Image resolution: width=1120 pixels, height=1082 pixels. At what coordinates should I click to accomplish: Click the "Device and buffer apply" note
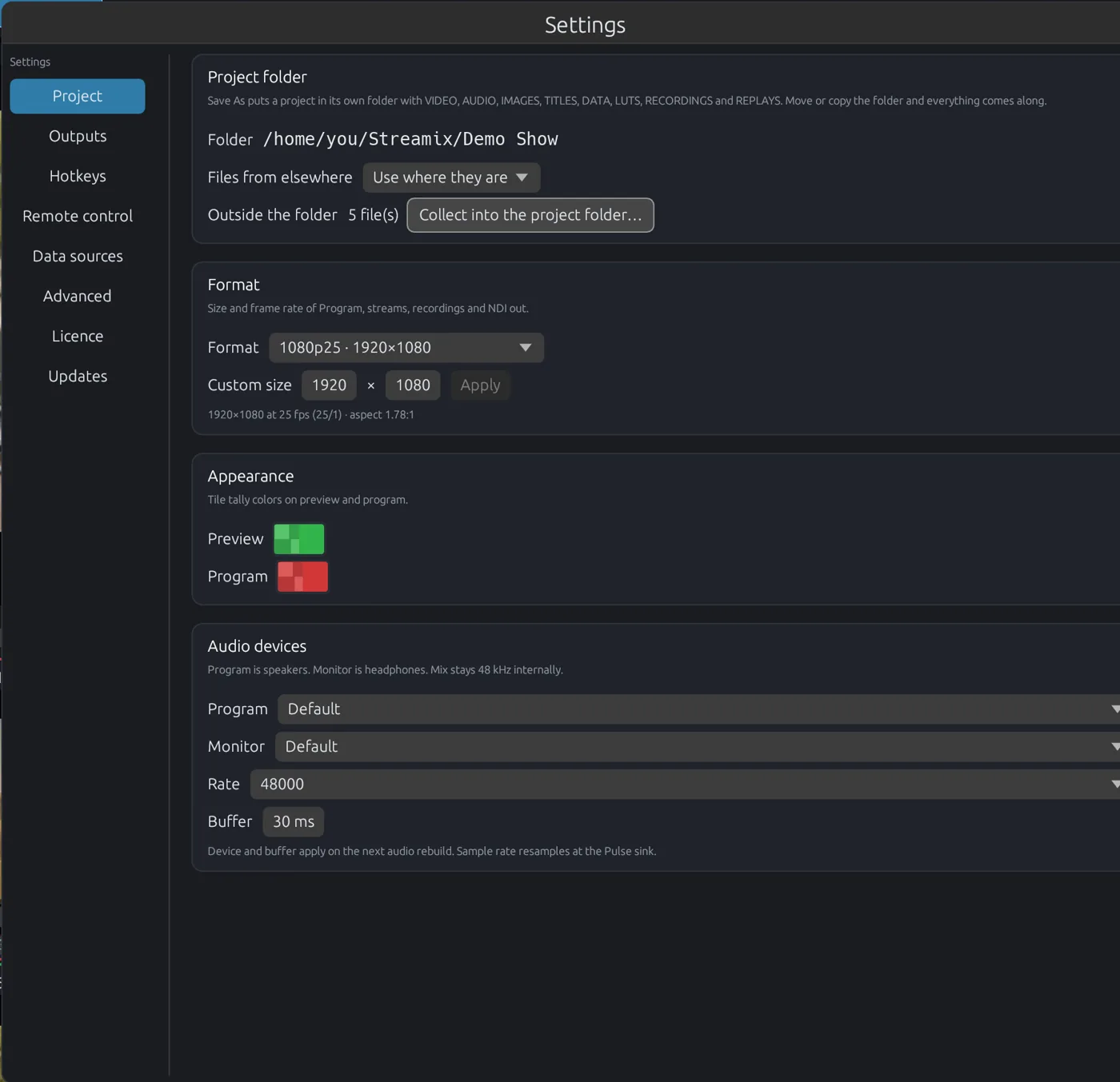click(x=432, y=852)
